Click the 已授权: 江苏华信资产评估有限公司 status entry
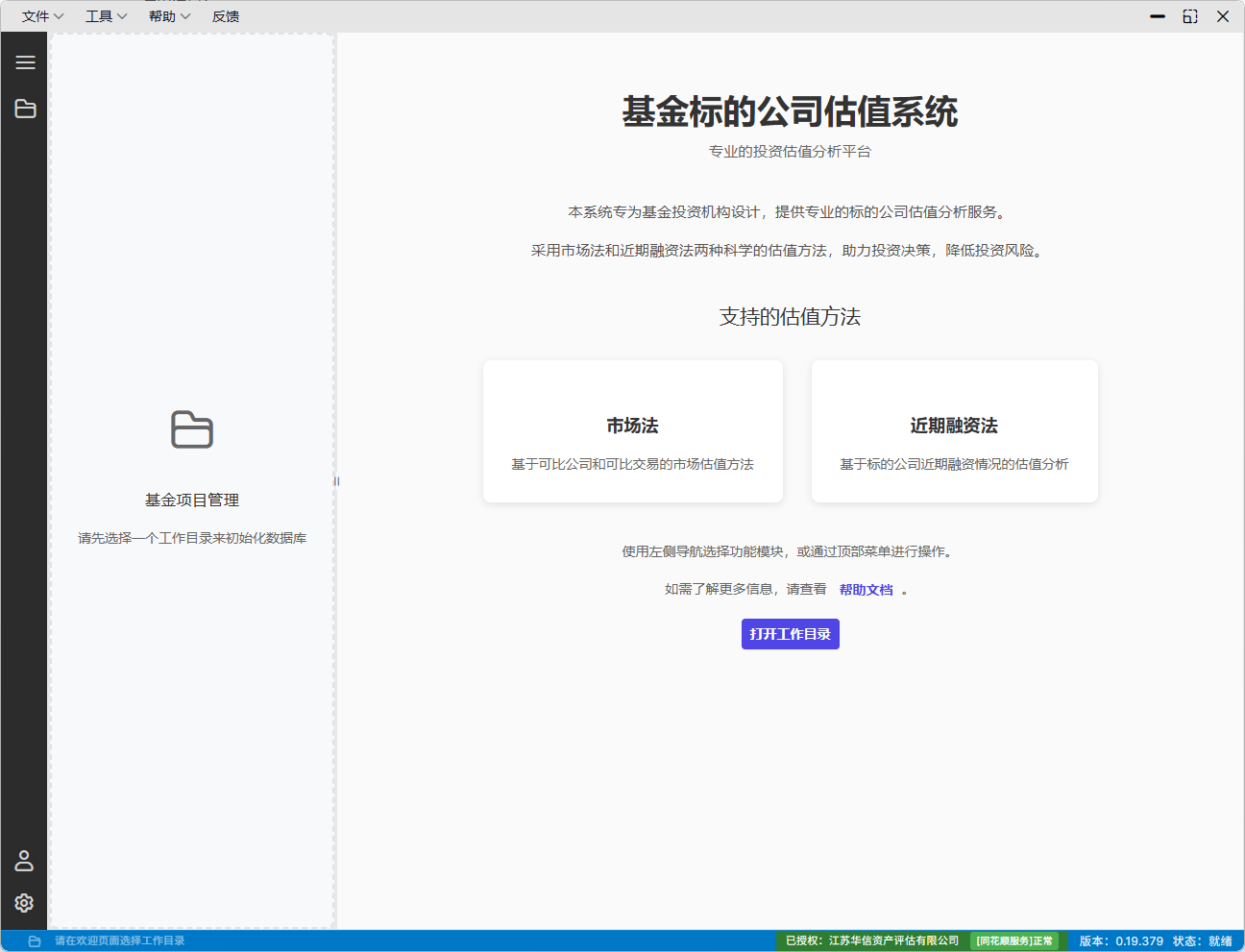 coord(872,941)
